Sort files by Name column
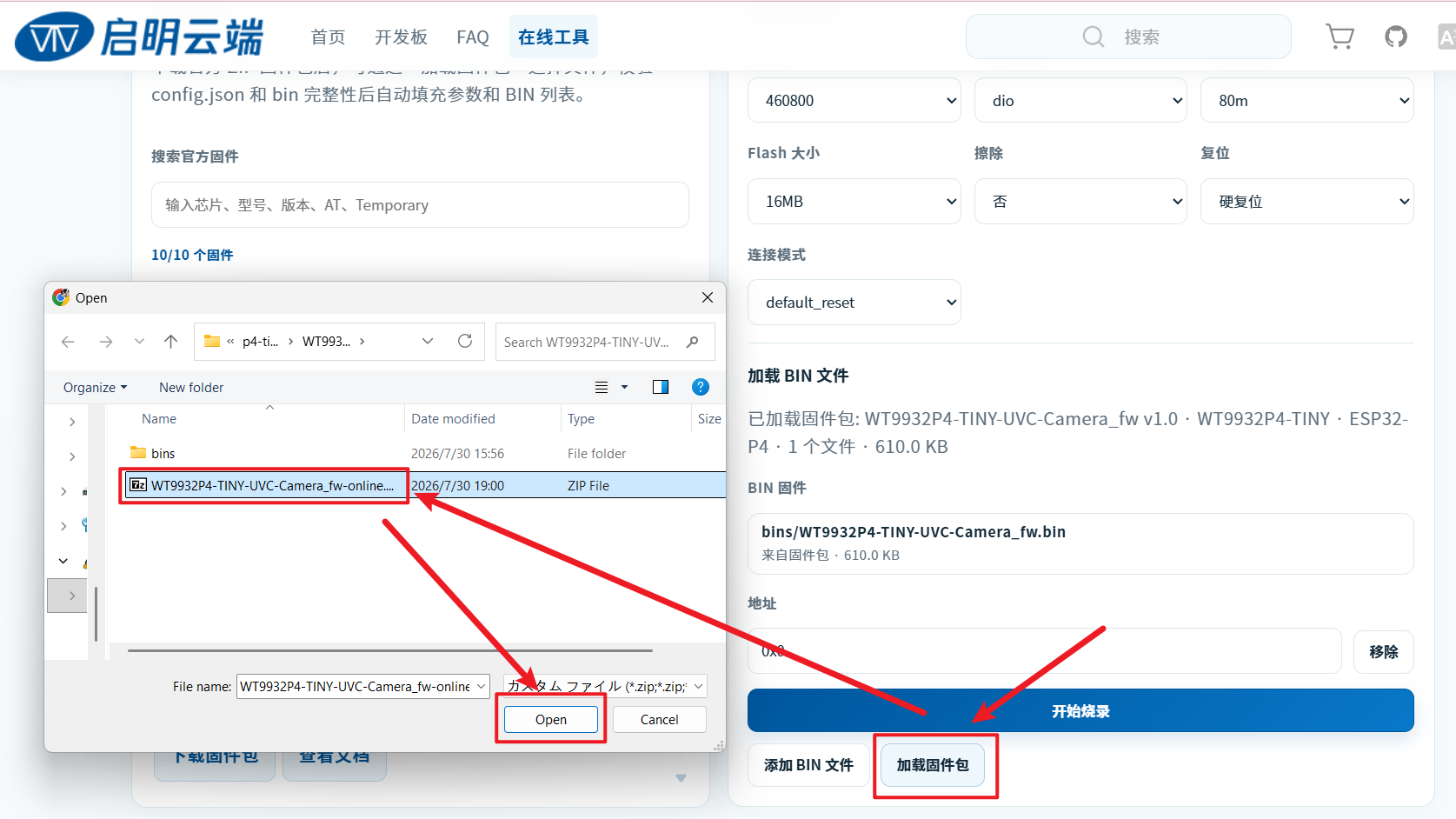Screen dimensions: 1456x819 [x=159, y=418]
